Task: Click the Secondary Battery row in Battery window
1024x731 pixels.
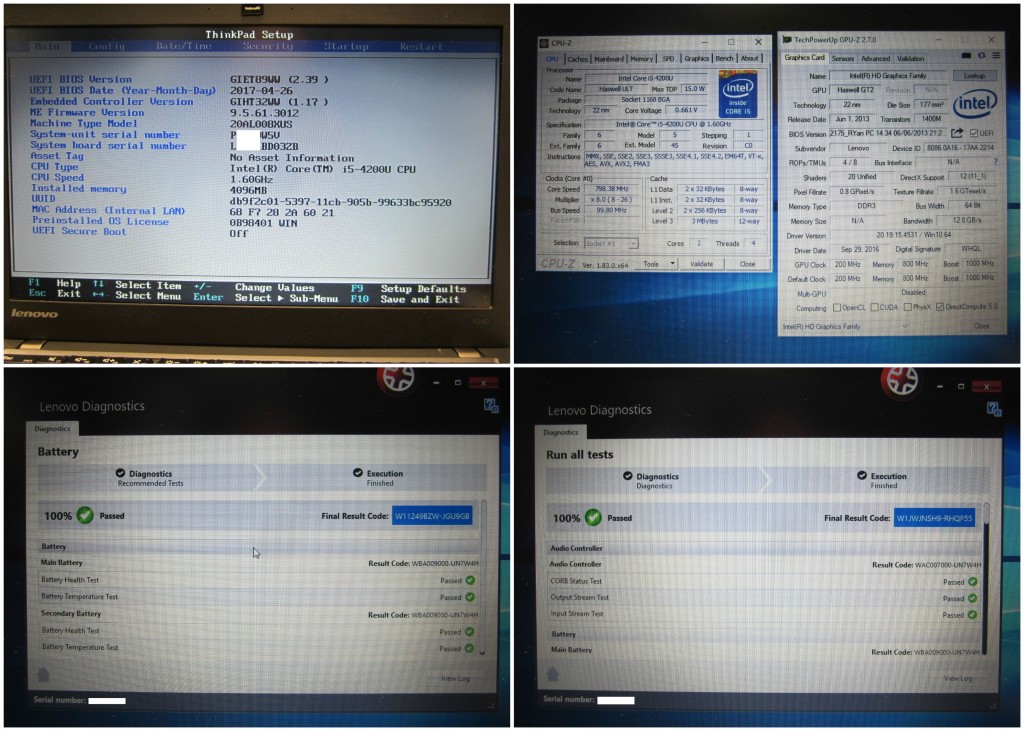Action: click(x=260, y=614)
